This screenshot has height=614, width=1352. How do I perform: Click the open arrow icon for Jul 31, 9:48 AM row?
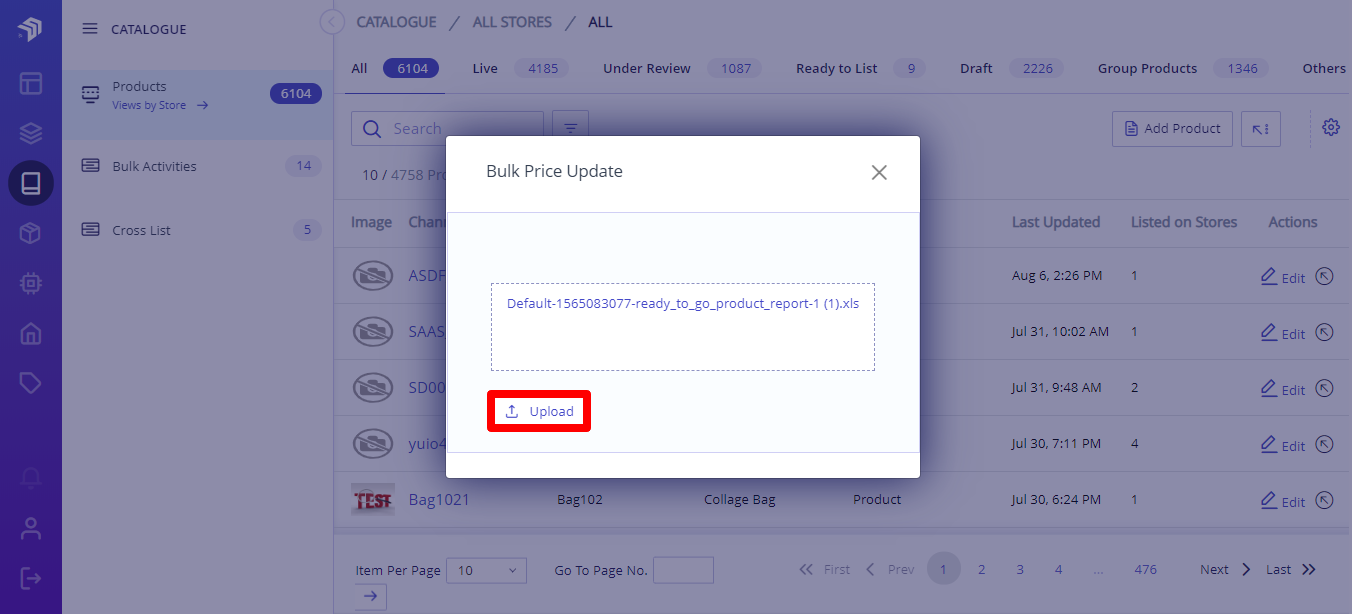point(1325,388)
